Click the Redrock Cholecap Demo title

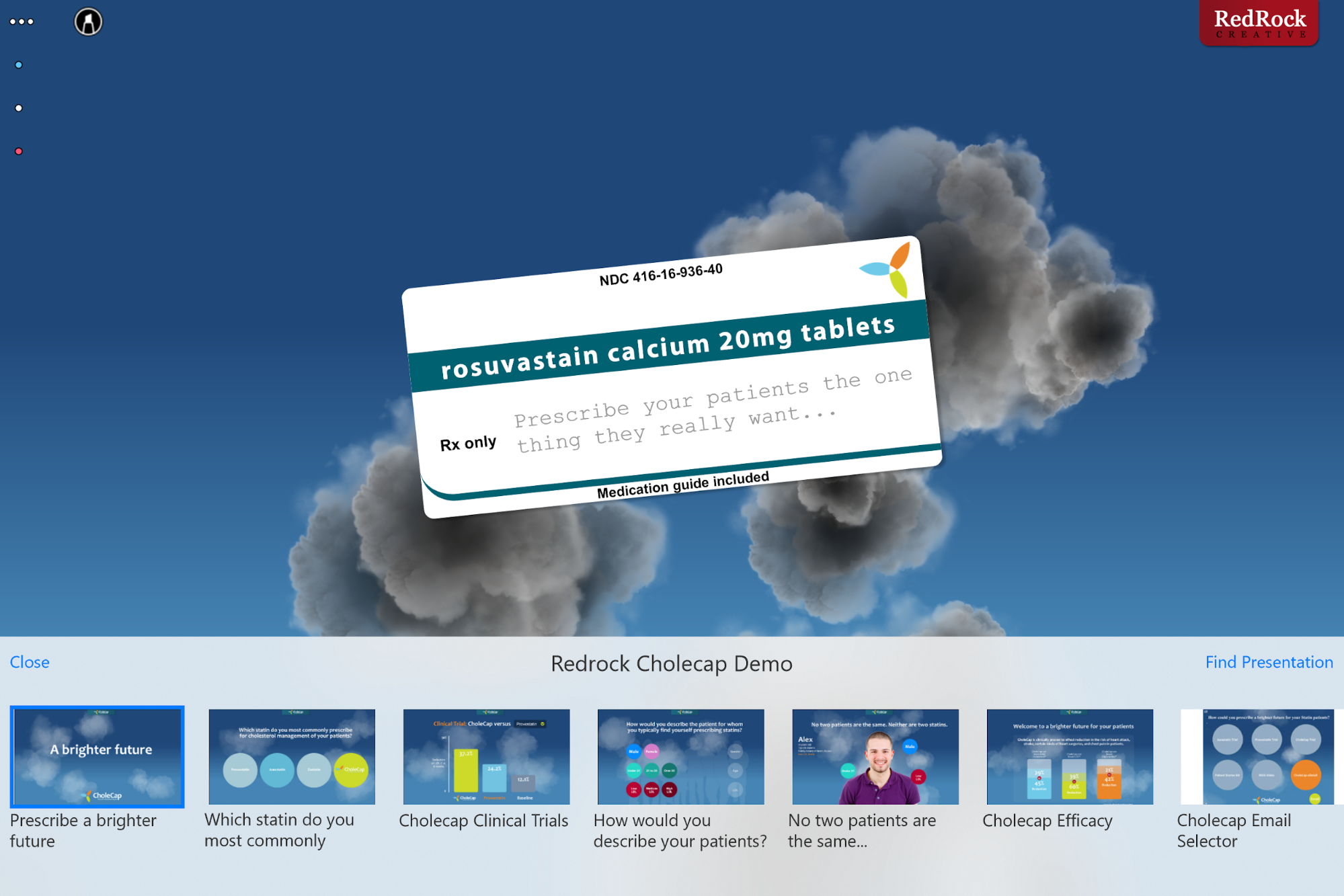[671, 663]
